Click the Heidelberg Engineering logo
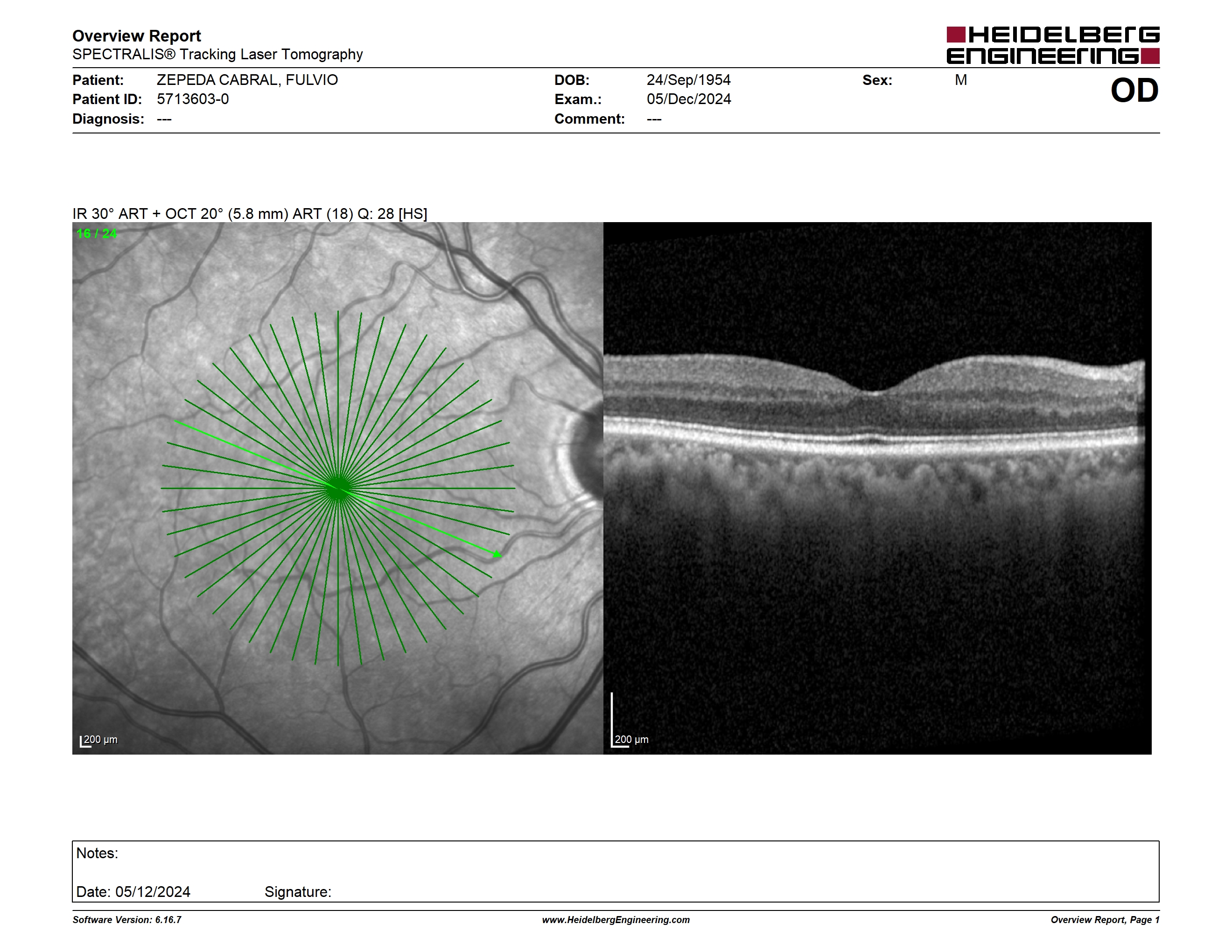 (x=1053, y=45)
